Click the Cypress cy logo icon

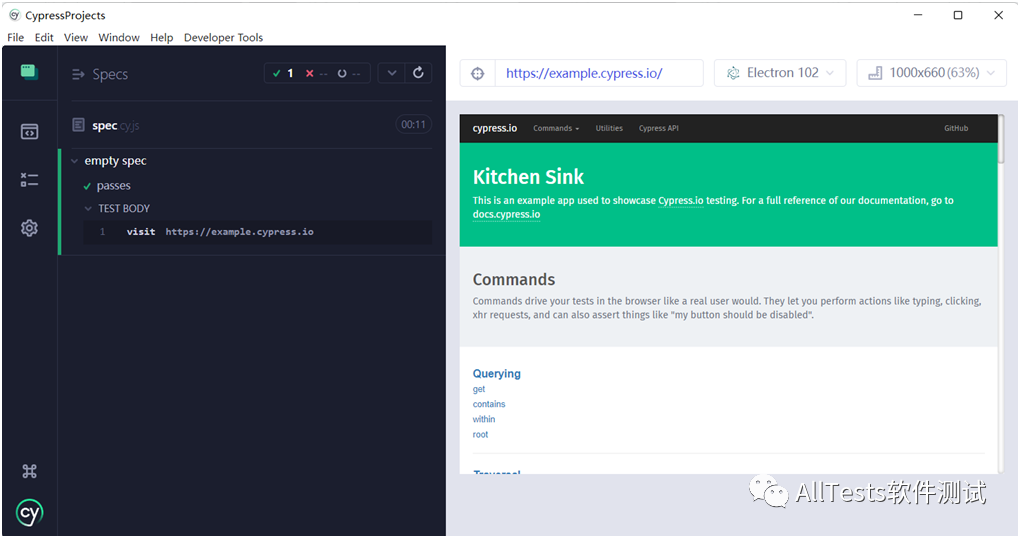click(x=29, y=513)
